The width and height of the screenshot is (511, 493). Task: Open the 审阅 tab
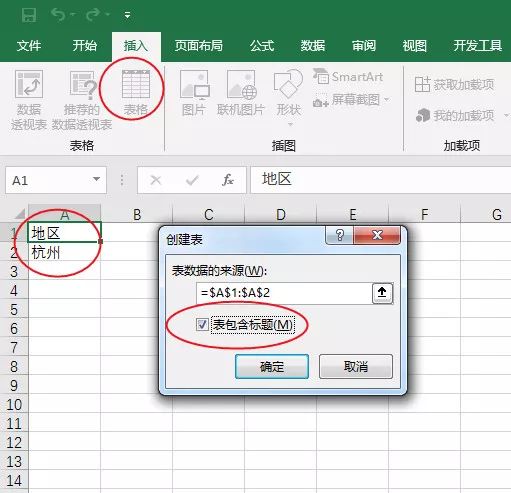click(x=364, y=46)
